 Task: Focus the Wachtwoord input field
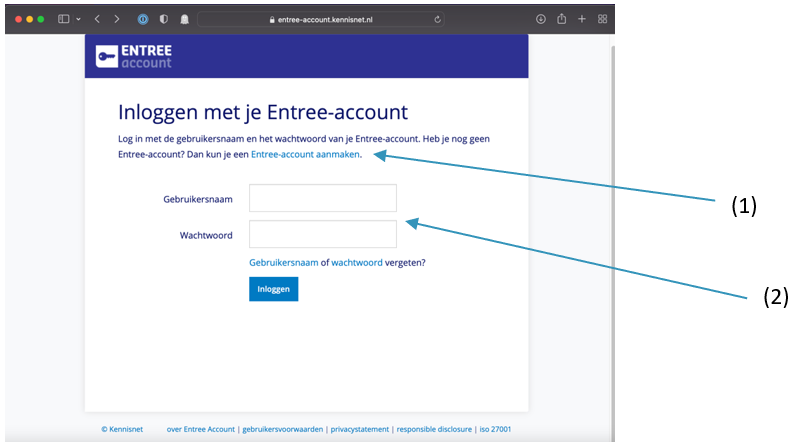[323, 234]
